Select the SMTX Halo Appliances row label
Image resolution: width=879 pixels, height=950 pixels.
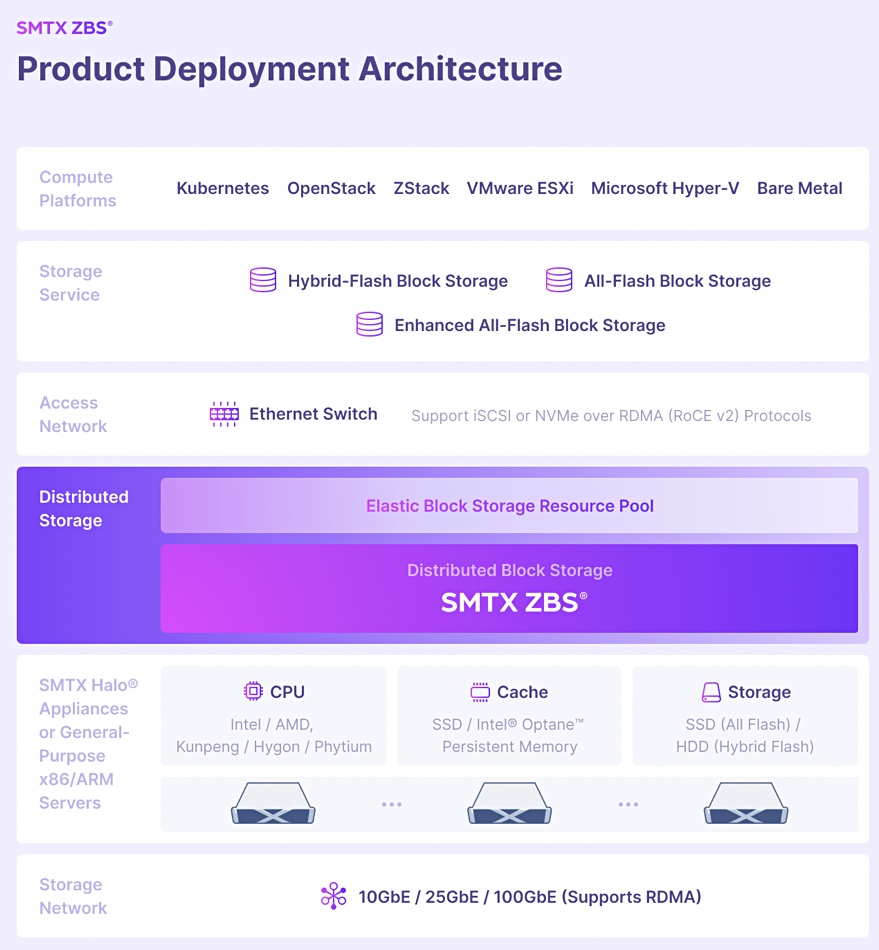88,743
